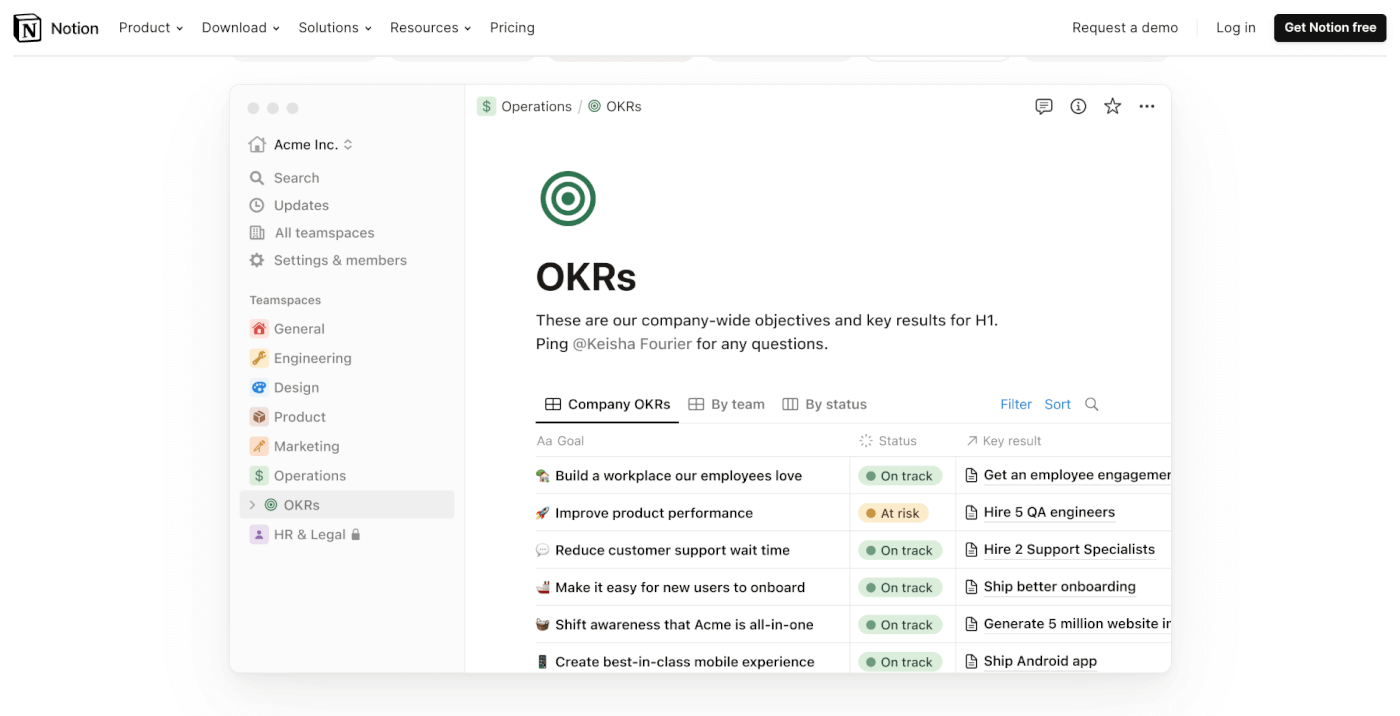Click Filter in the table toolbar
This screenshot has height=716, width=1400.
point(1016,404)
